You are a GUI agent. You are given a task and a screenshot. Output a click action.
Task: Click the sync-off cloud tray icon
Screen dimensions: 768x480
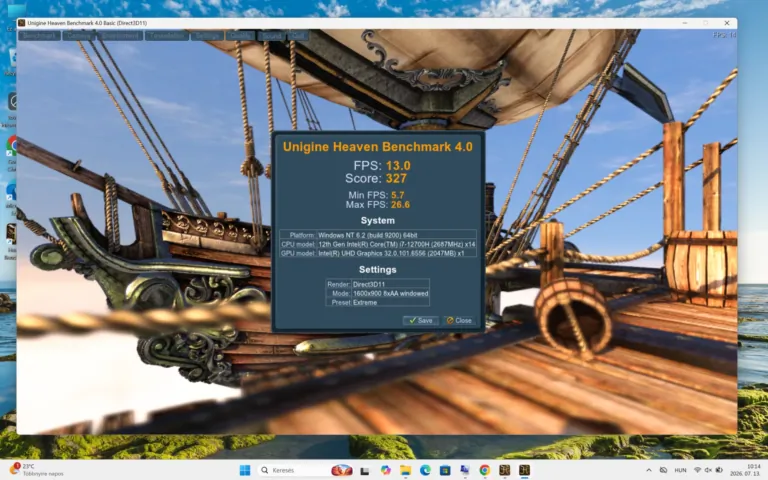click(663, 470)
